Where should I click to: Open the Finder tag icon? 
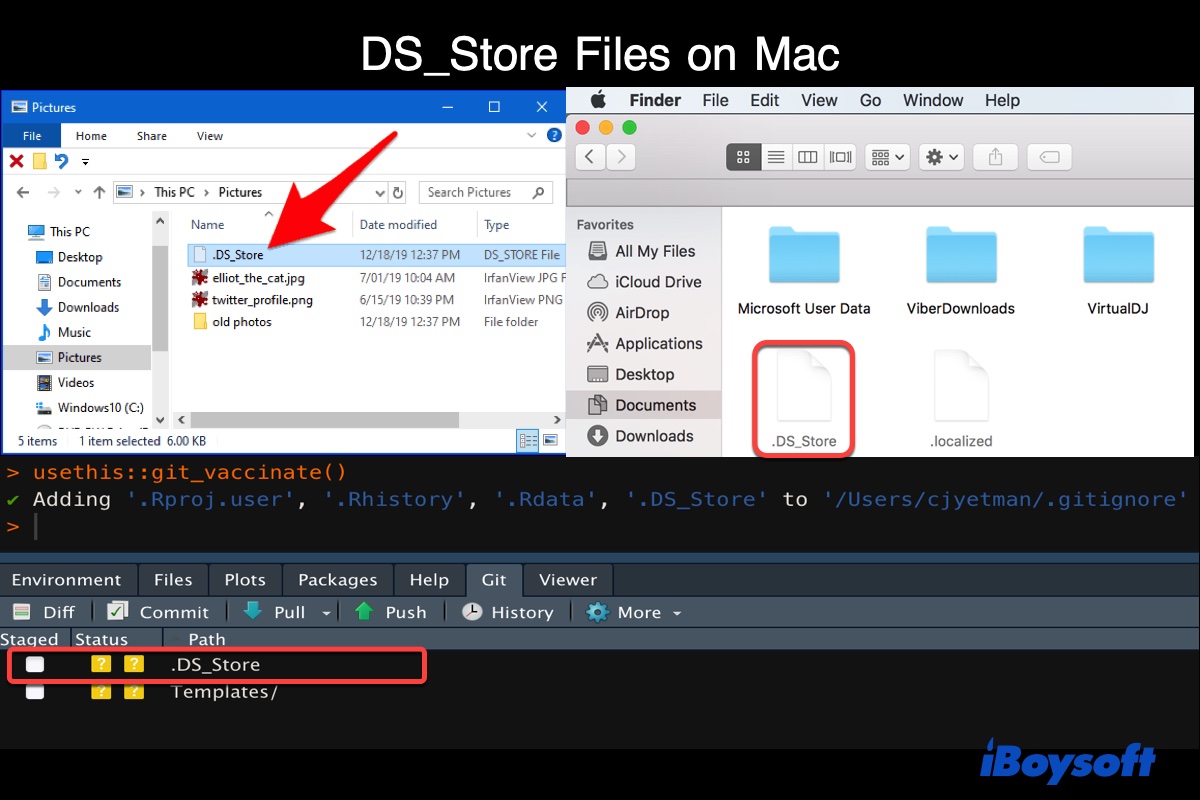tap(1049, 157)
